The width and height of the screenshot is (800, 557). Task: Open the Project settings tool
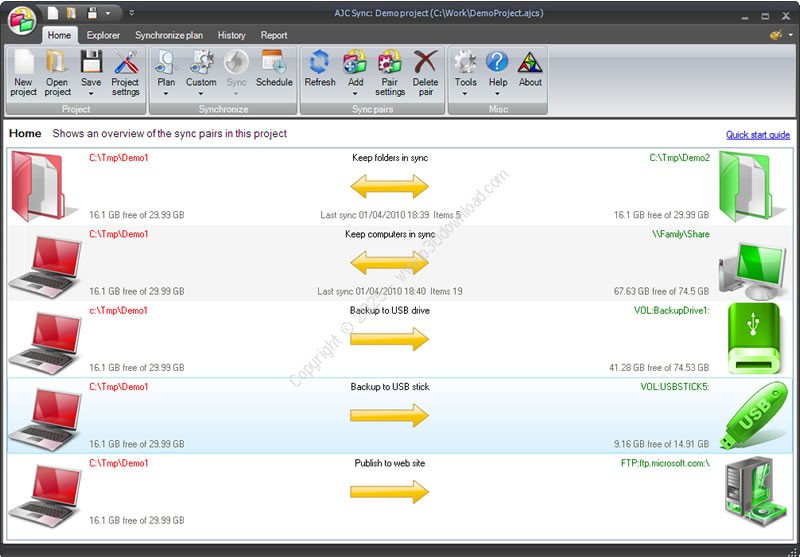tap(125, 64)
